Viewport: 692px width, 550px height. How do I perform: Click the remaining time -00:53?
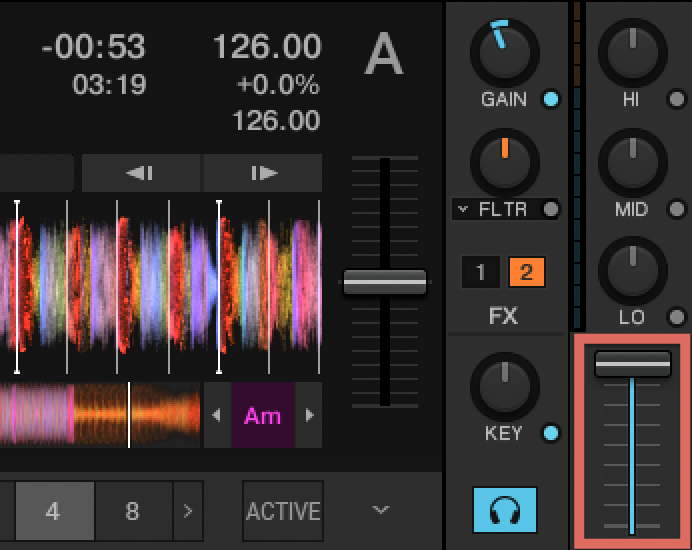[93, 46]
